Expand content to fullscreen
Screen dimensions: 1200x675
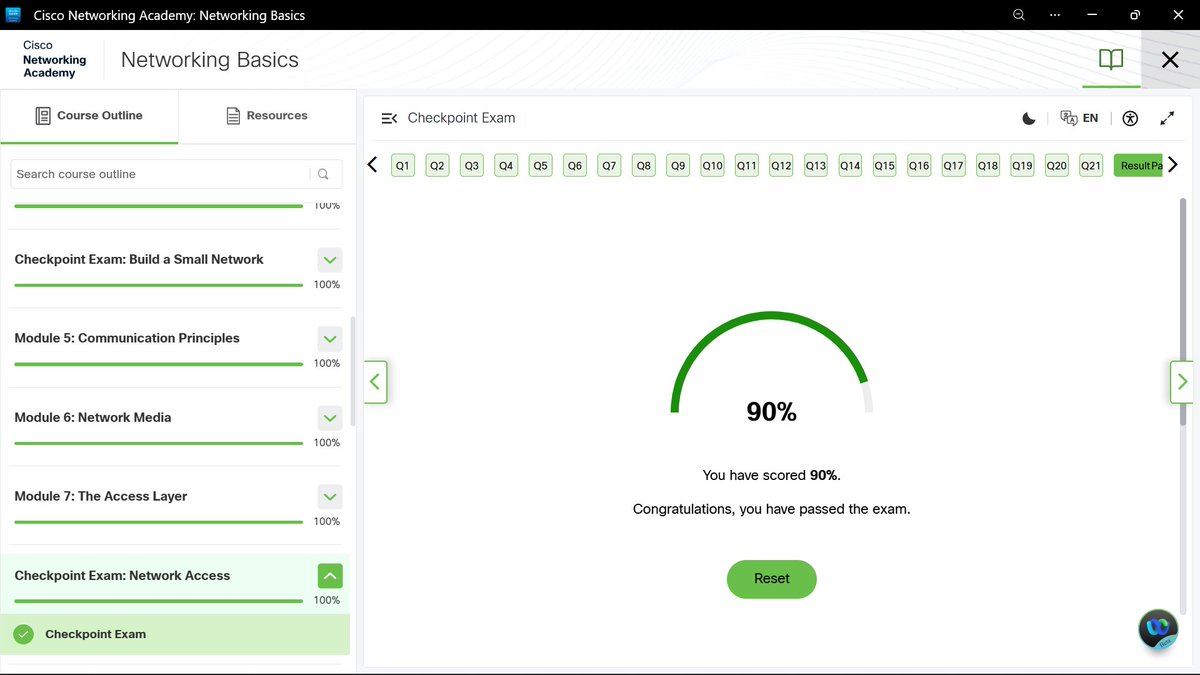pos(1167,118)
